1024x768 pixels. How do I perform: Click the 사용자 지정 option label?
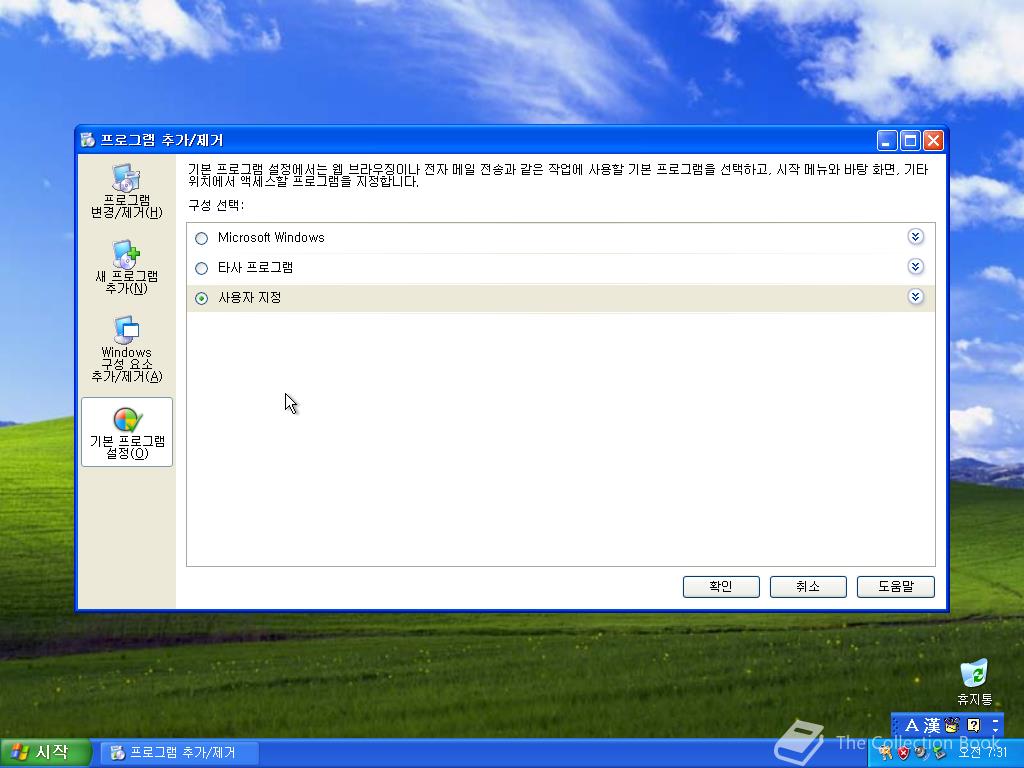pos(249,298)
